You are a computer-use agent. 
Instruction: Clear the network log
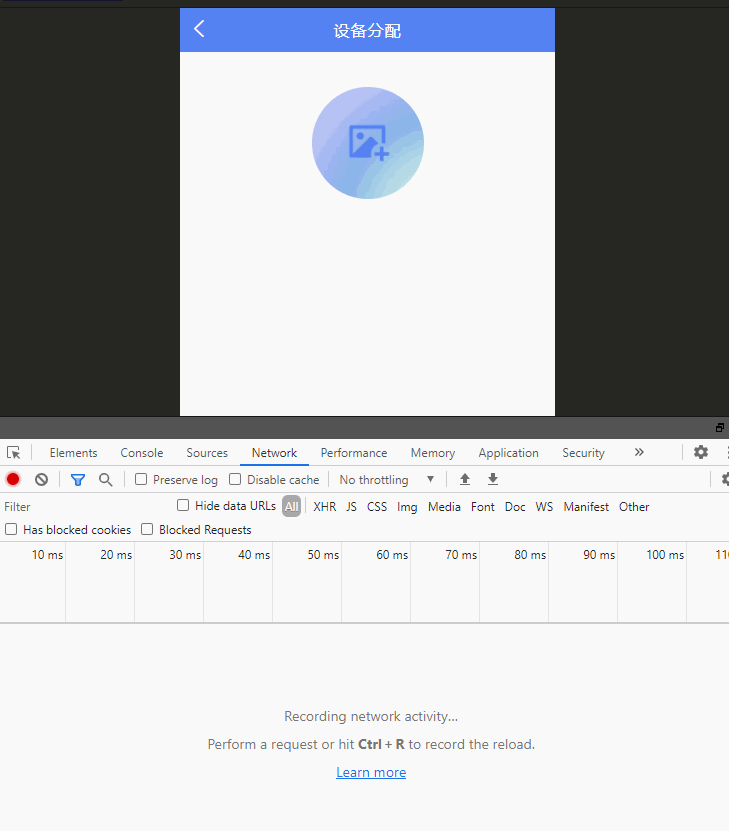click(41, 480)
